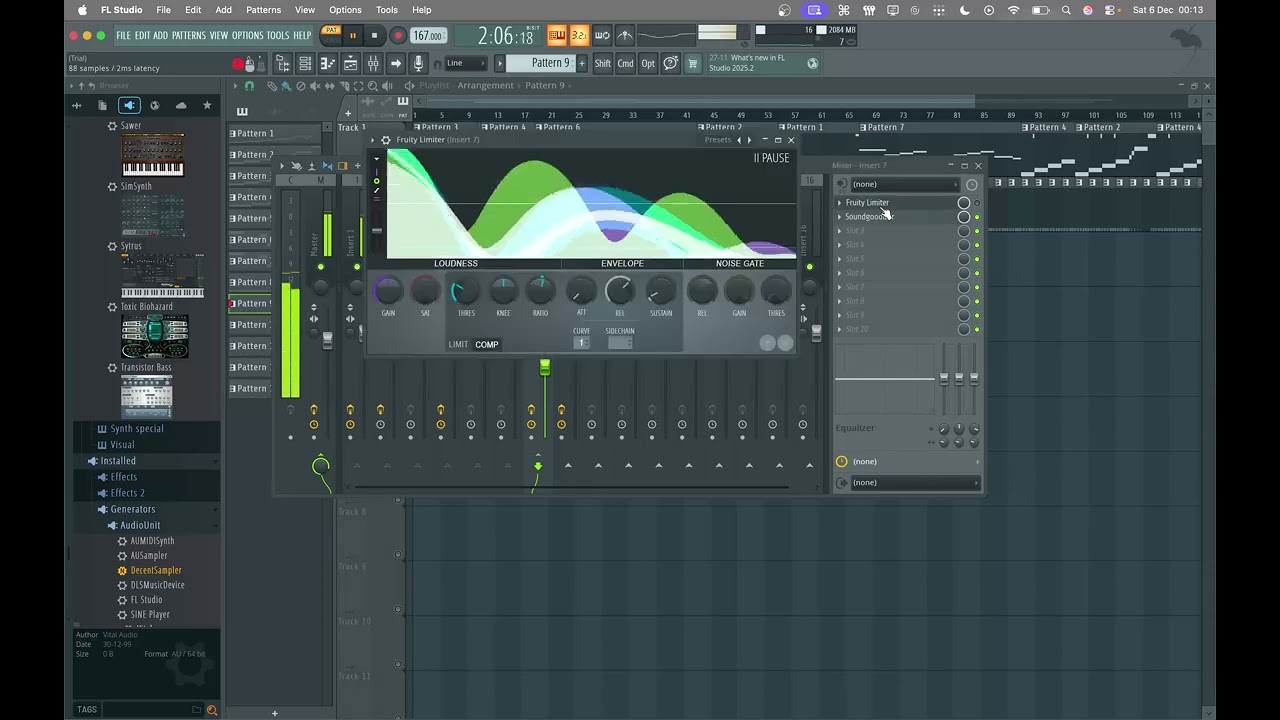The height and width of the screenshot is (720, 1280).
Task: Click the playlist magnet snap icon
Action: coord(249,86)
